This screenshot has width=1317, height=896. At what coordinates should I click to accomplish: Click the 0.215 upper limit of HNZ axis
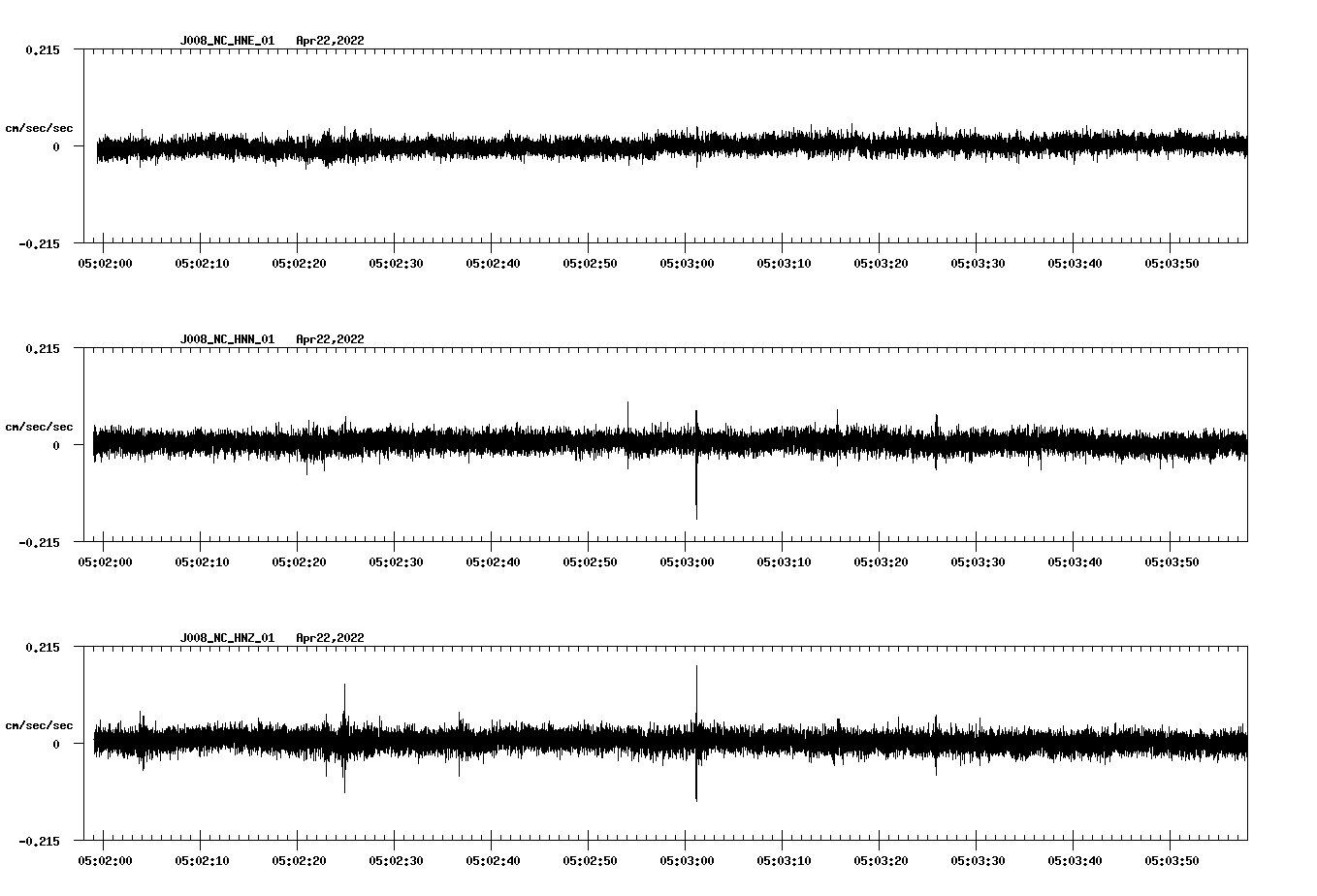coord(42,647)
